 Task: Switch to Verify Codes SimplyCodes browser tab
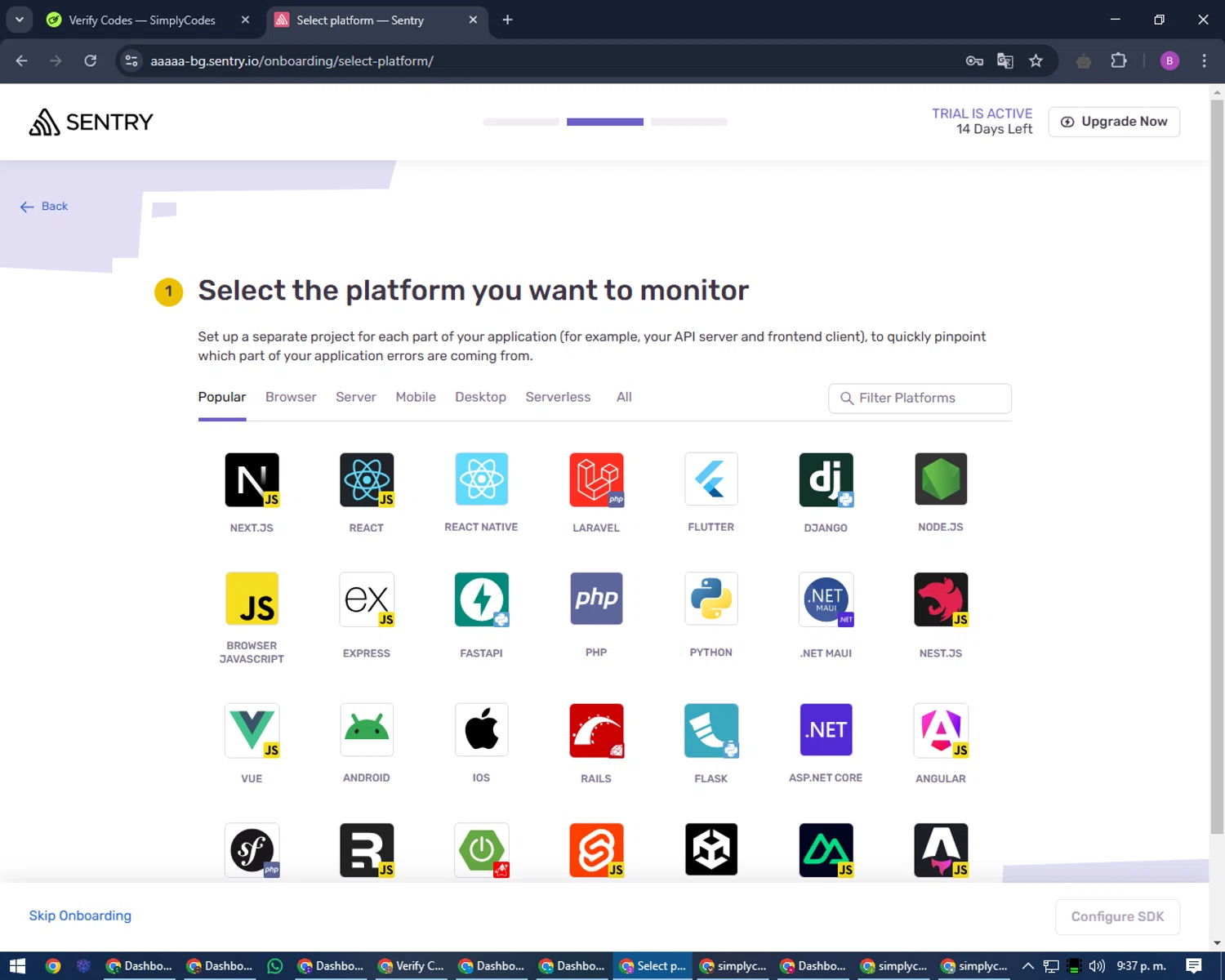[x=142, y=20]
